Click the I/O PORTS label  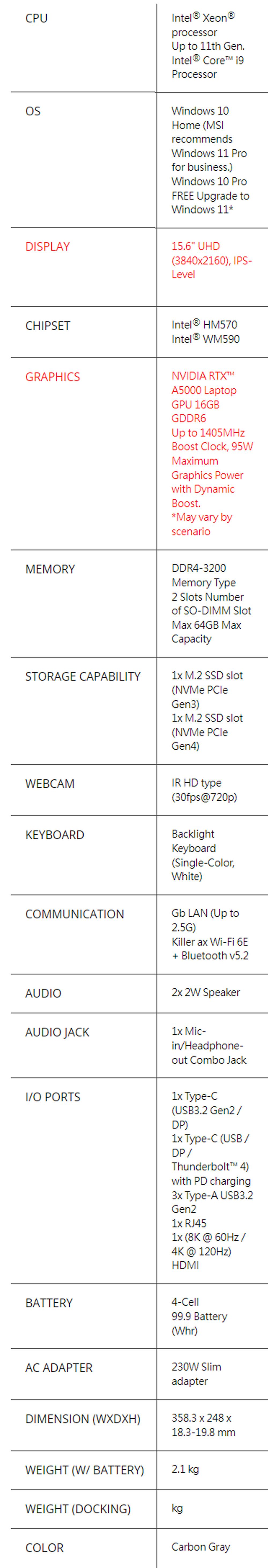tap(52, 1097)
